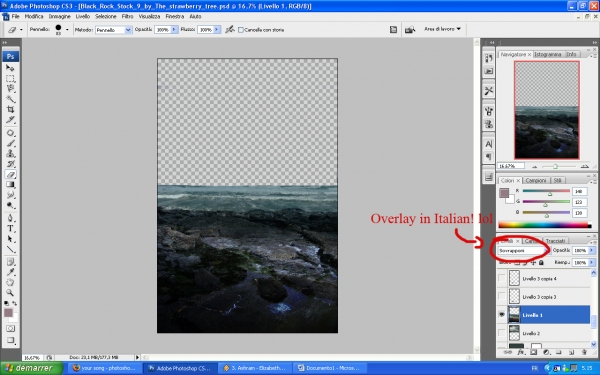
Task: Select the Brush tool
Action: pos(10,143)
